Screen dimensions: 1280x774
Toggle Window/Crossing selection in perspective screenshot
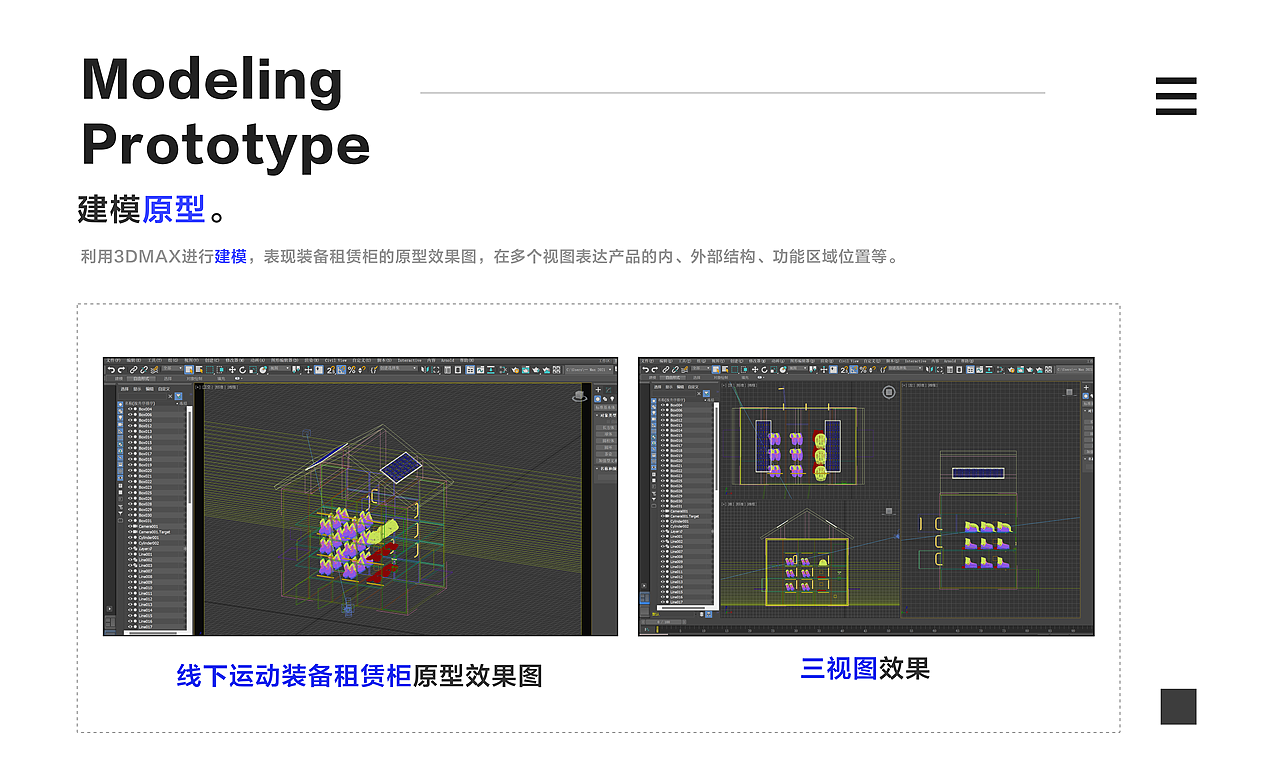point(220,370)
